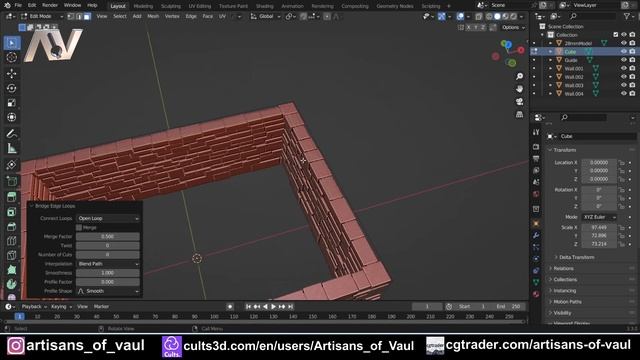
Task: Open the timeline Keying menu
Action: pyautogui.click(x=61, y=307)
